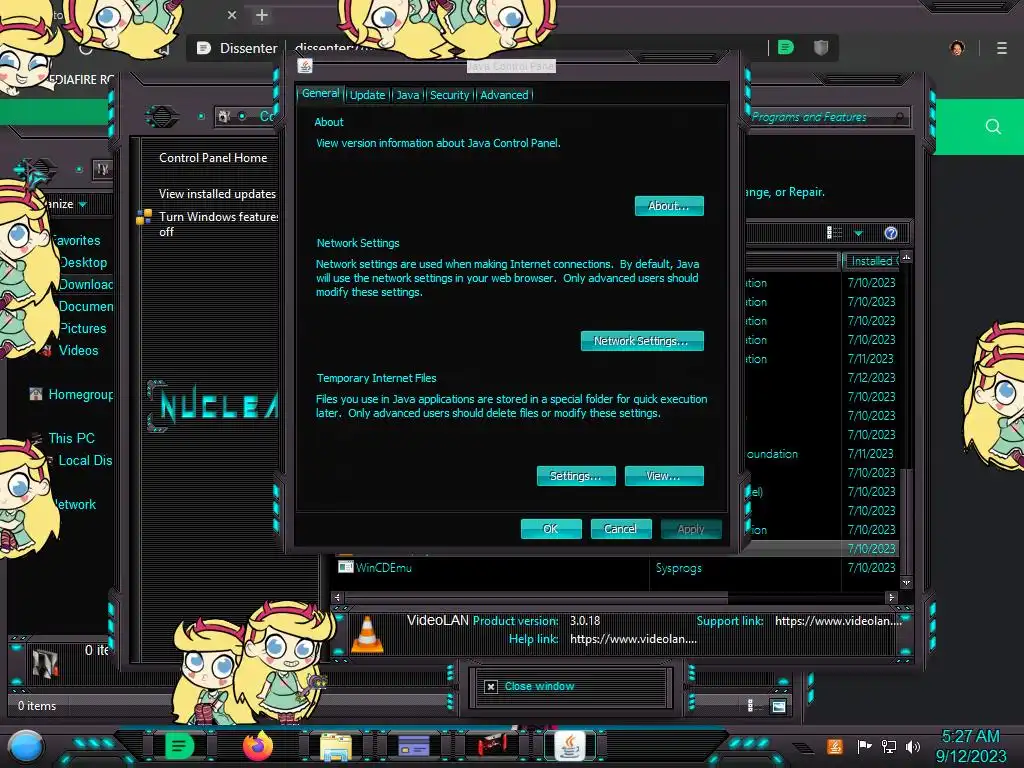Switch to large icons view in Explorer status bar

tap(778, 706)
